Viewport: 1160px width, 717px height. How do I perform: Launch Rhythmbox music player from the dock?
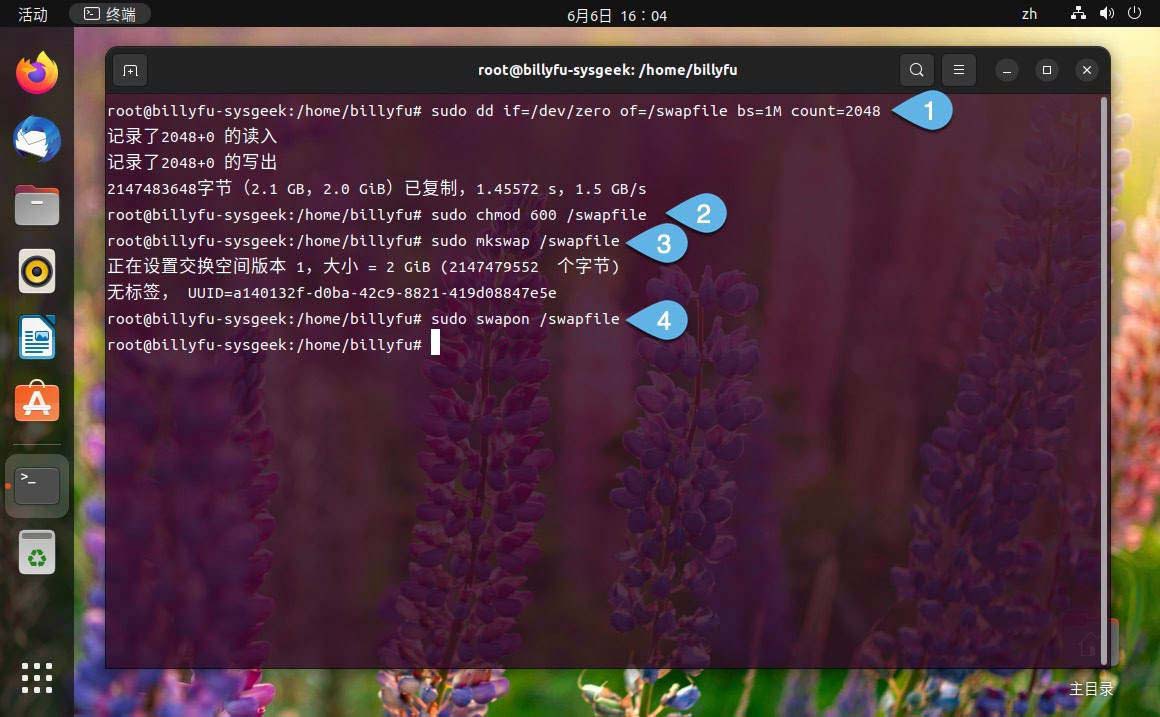click(37, 270)
